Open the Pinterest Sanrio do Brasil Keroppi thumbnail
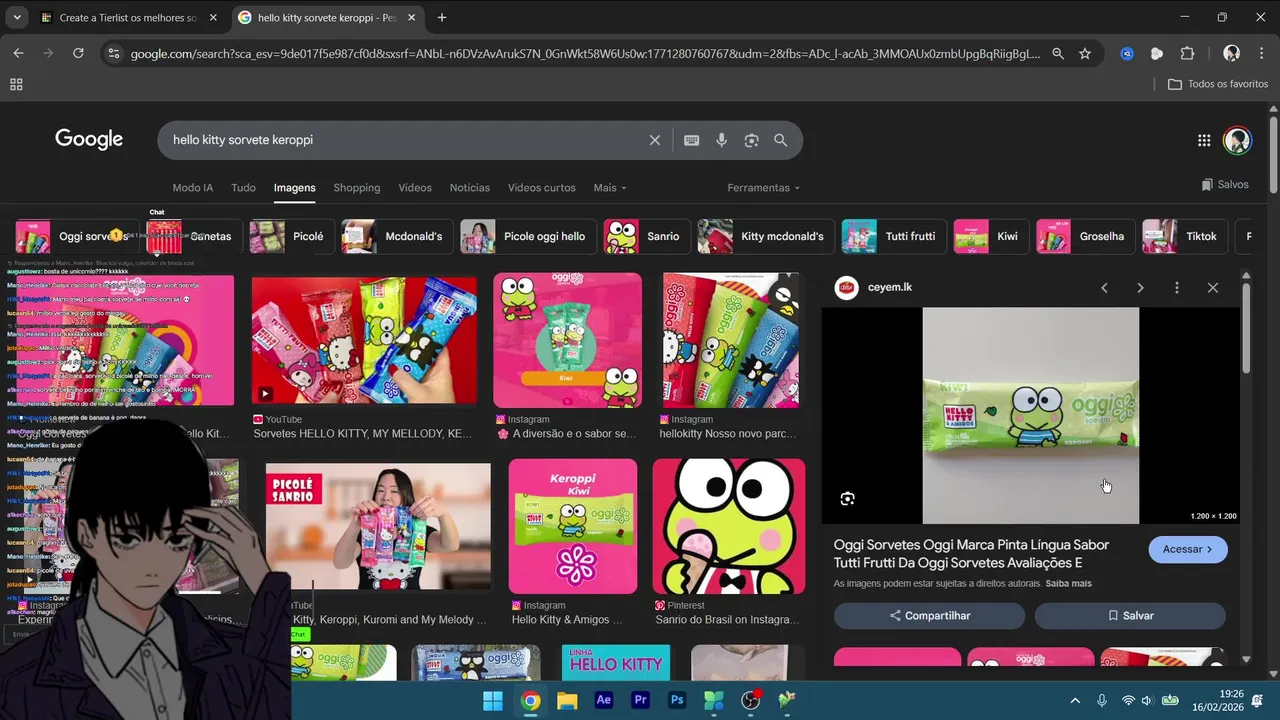The width and height of the screenshot is (1280, 720). click(x=729, y=526)
